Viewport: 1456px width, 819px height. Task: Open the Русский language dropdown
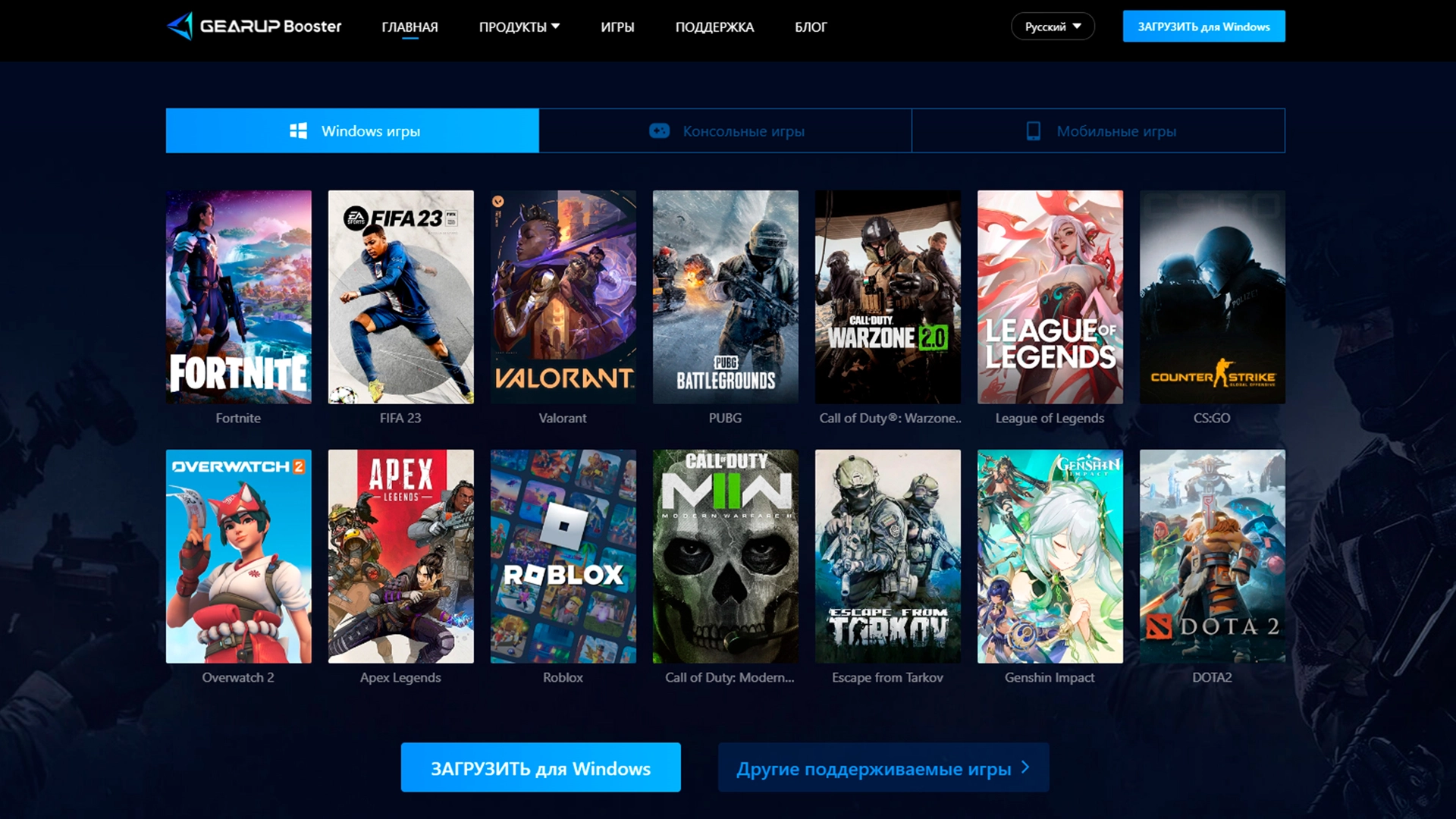[1053, 27]
